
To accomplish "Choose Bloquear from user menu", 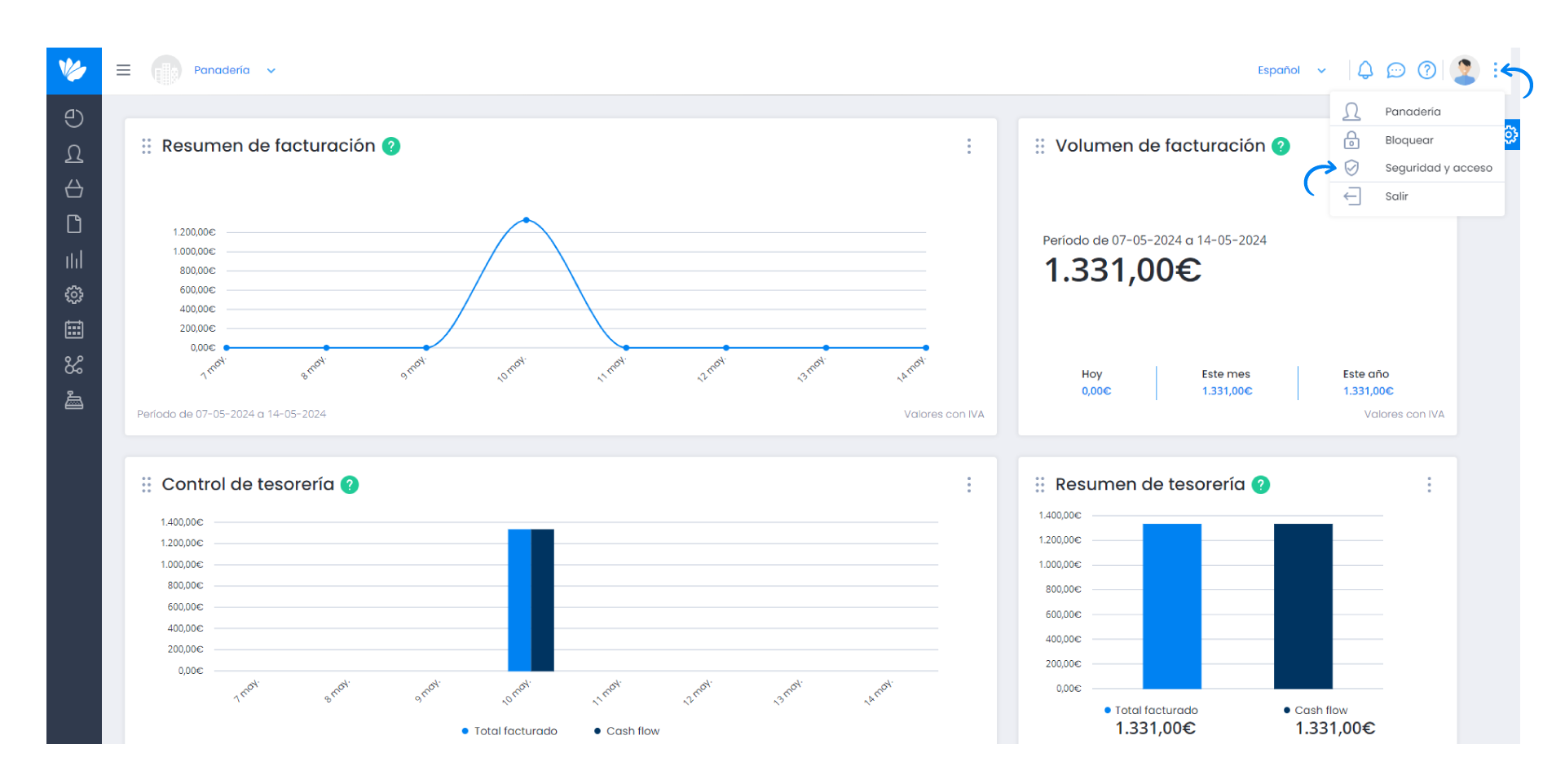I will (x=1417, y=140).
